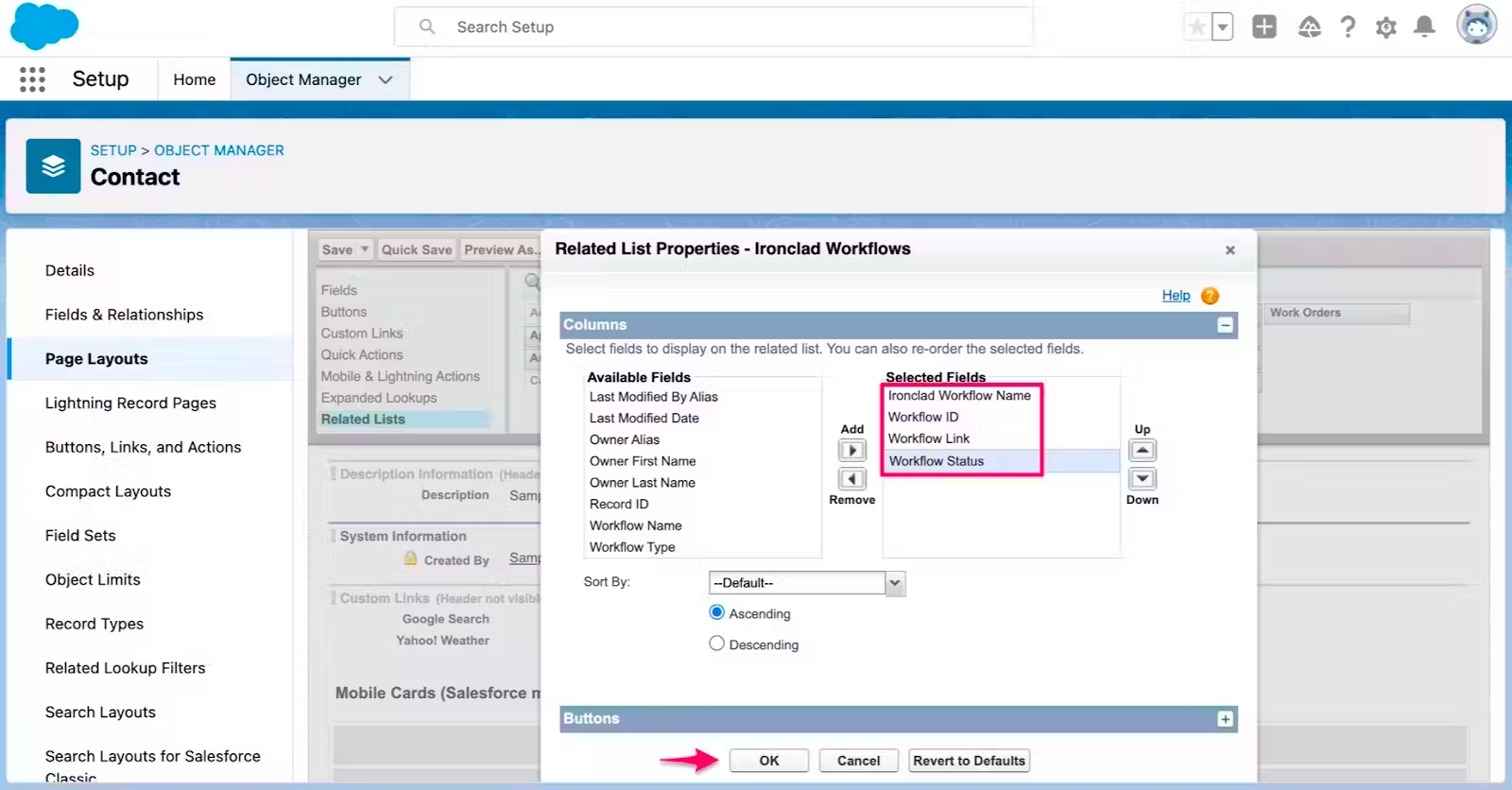The image size is (1512, 790).
Task: Open the App Launcher dots grid
Action: click(32, 79)
